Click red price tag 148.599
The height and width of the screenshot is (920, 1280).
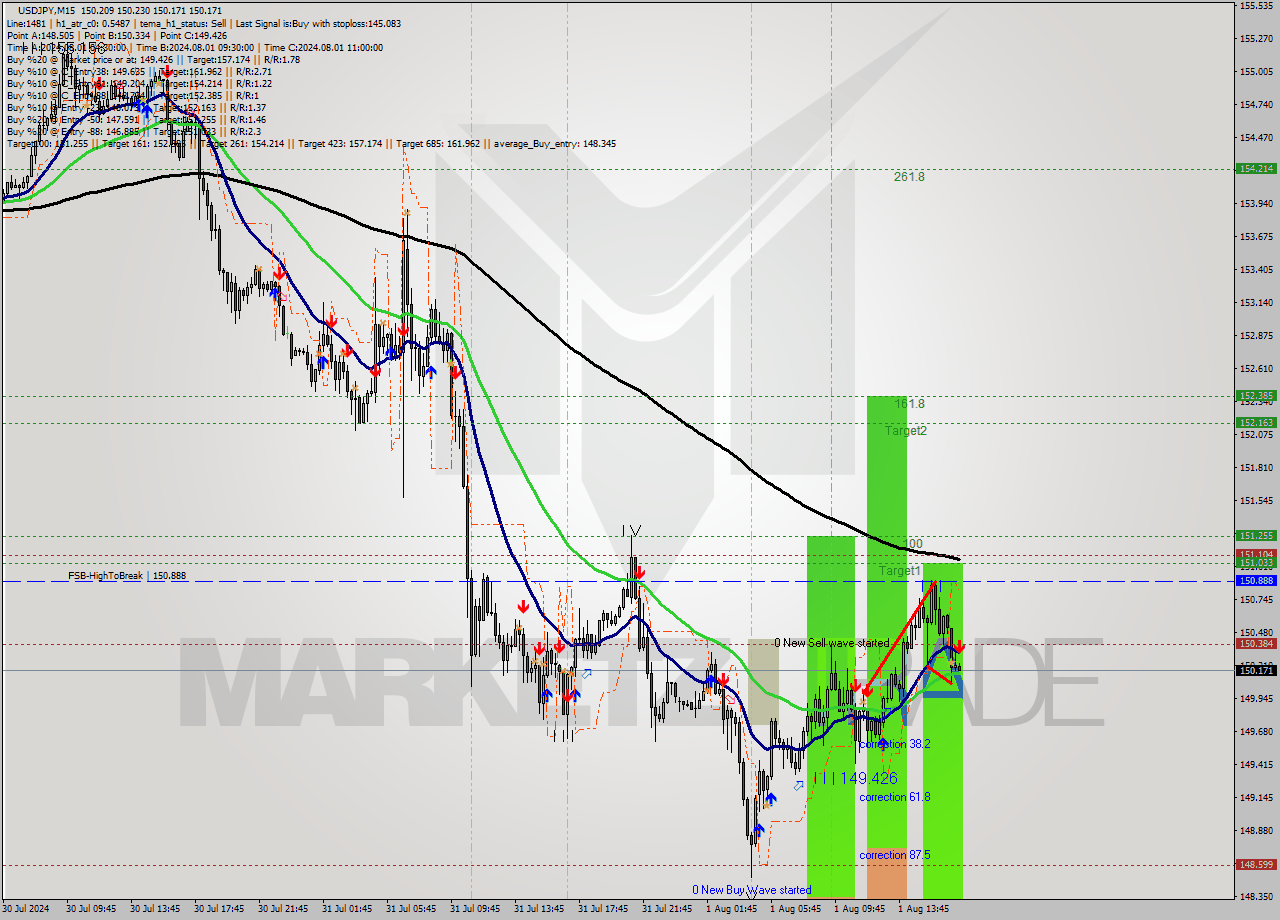pos(1256,865)
